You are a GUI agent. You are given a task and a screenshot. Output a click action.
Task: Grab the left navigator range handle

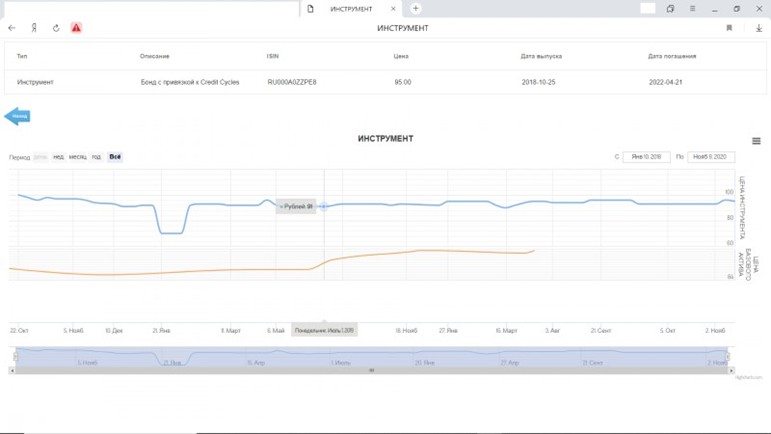coord(16,356)
